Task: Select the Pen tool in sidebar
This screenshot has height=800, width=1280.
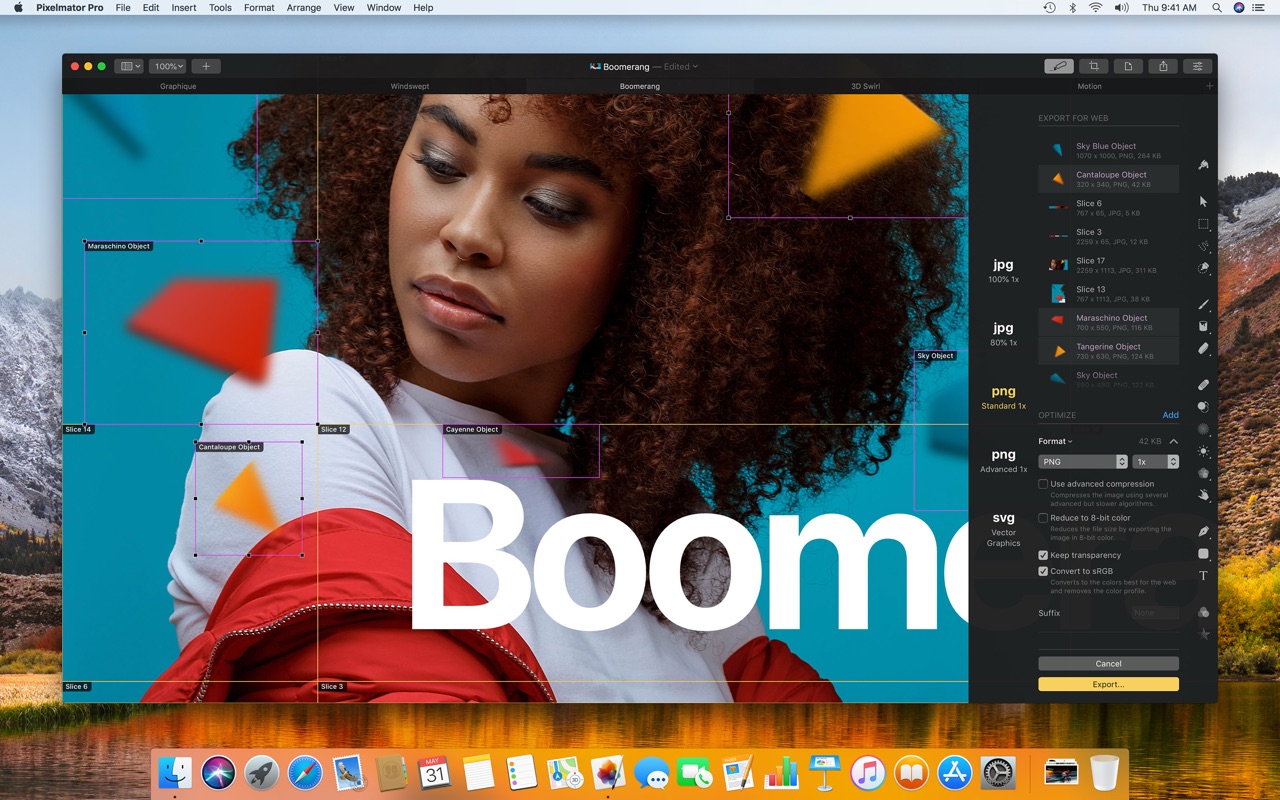Action: 1203,531
